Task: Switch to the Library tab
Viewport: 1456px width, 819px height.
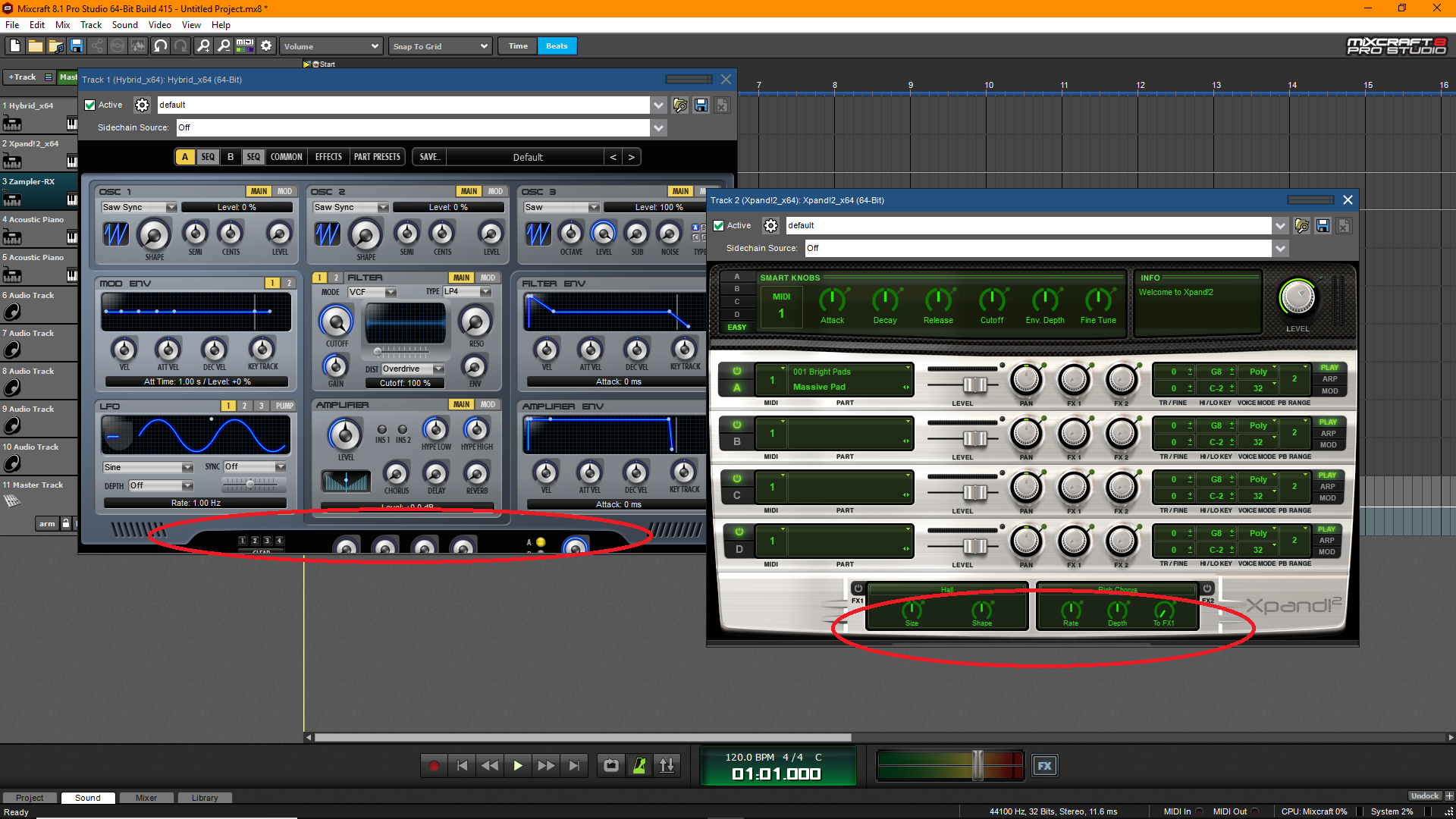Action: (205, 798)
